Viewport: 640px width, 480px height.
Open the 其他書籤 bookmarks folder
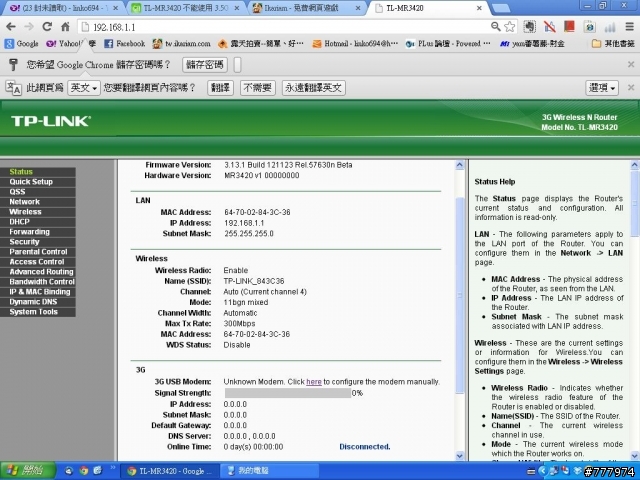tap(613, 44)
